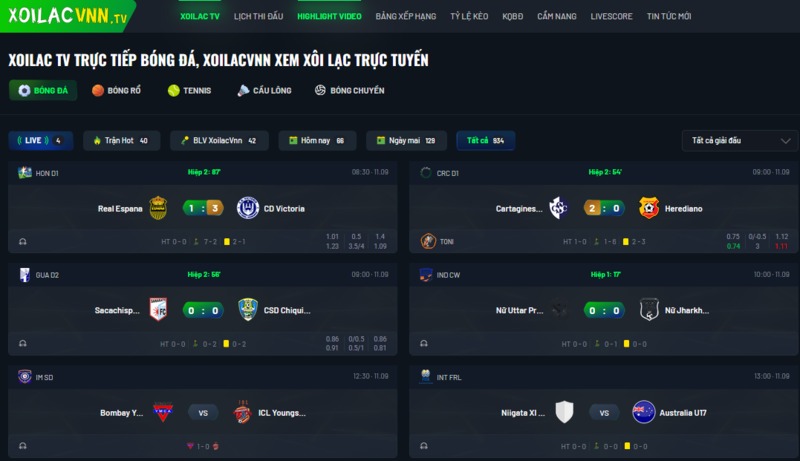The width and height of the screenshot is (800, 461).
Task: Open the Tất cả giải đấu dropdown
Action: pos(739,141)
